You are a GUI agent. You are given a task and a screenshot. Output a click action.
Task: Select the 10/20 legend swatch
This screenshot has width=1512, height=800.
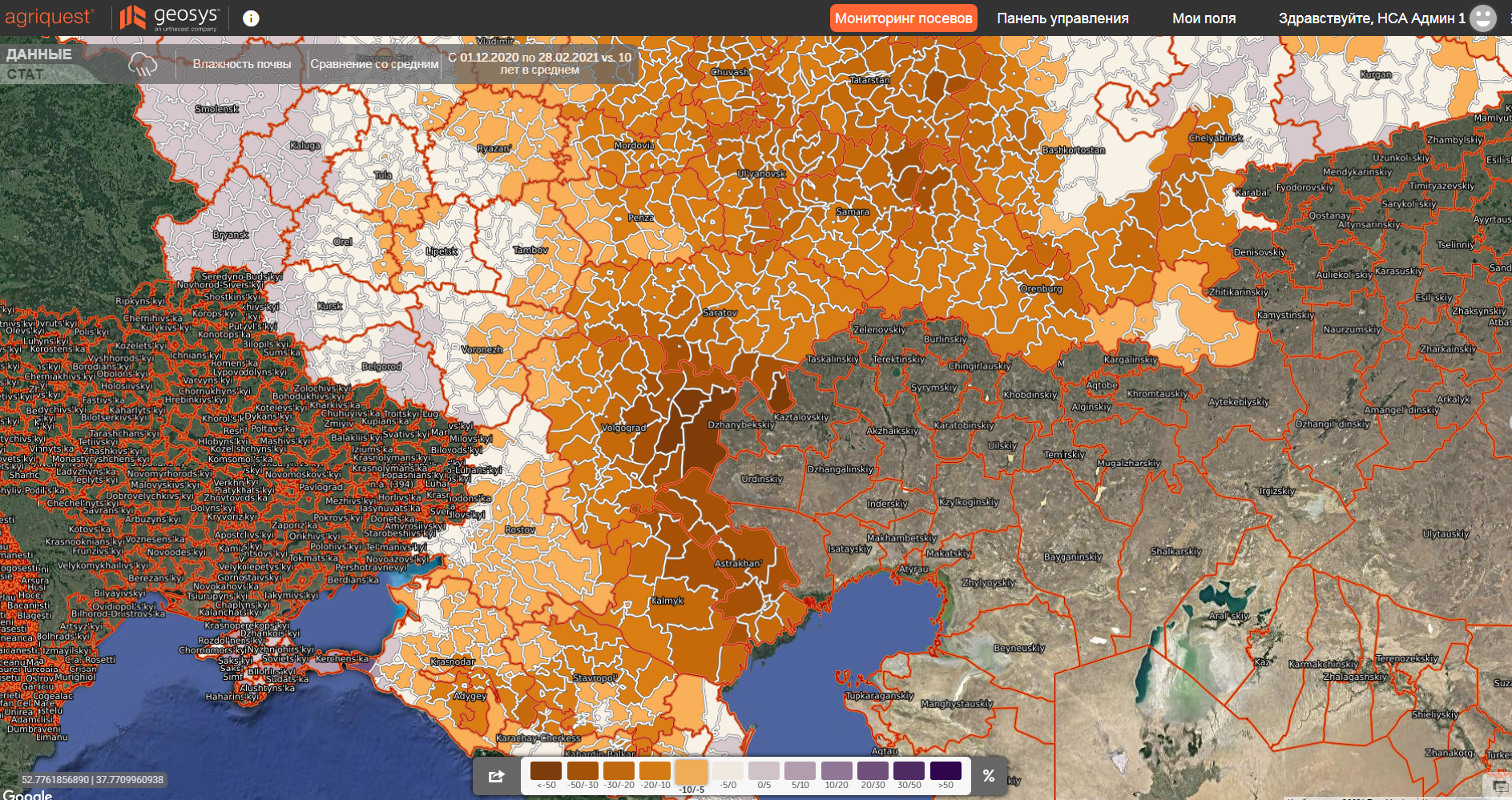[837, 771]
